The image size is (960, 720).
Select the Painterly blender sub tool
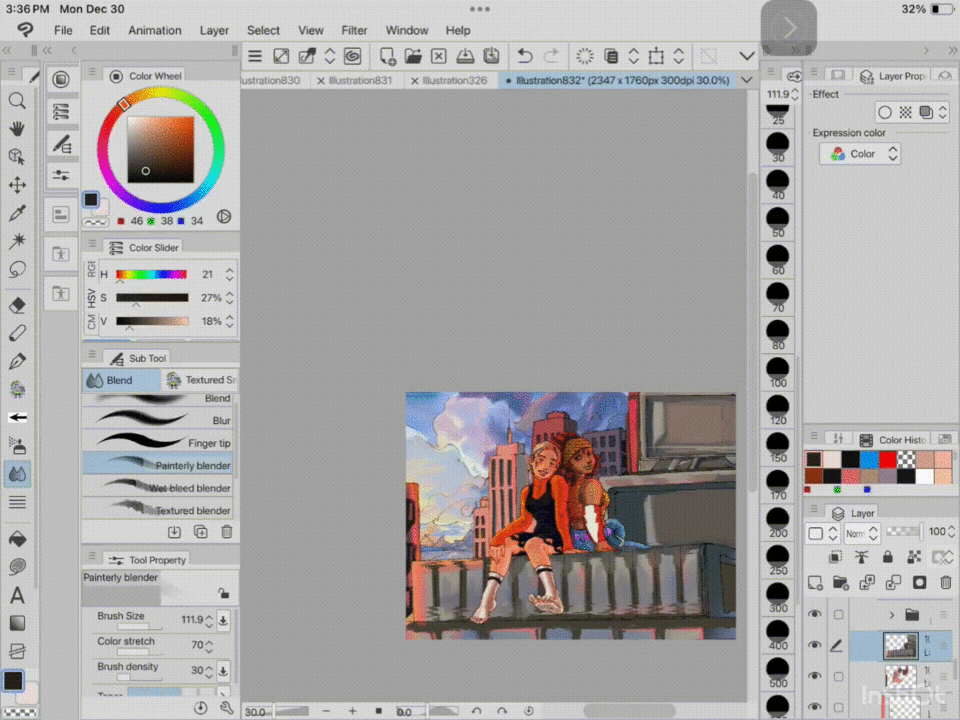click(158, 465)
